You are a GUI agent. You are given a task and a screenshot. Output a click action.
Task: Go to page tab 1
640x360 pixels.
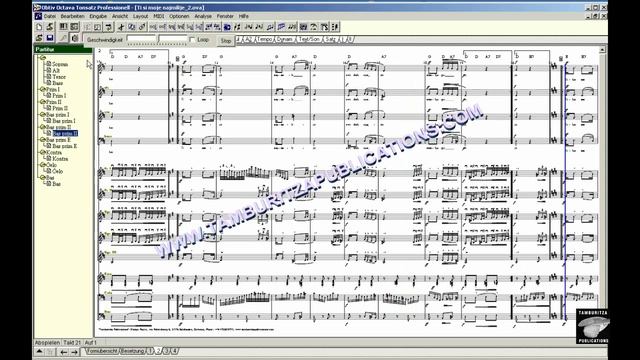tap(150, 351)
